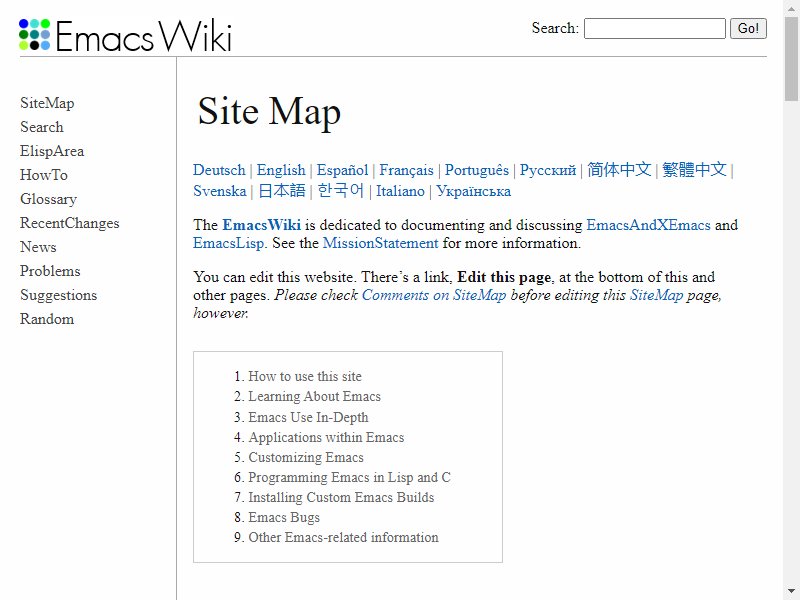Switch language to 日本語
800x600 pixels.
(282, 190)
